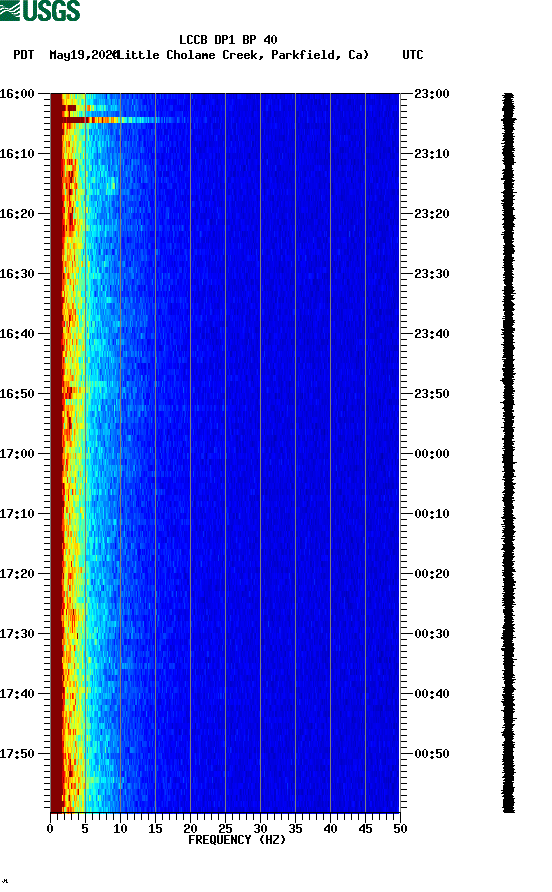Click the USGS logo

[x=40, y=10]
